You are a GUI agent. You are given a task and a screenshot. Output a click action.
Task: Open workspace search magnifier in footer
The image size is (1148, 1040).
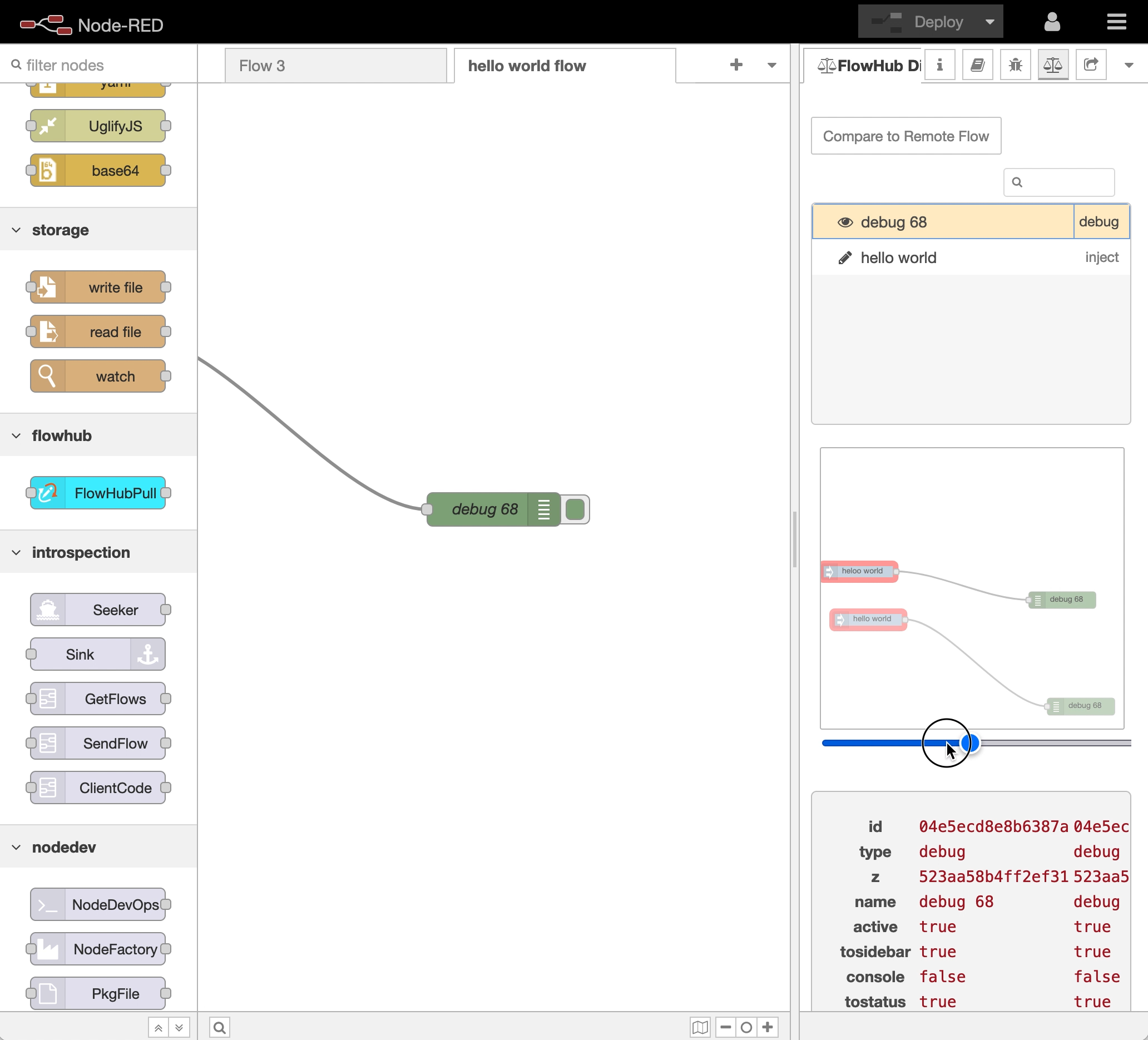(x=219, y=1027)
